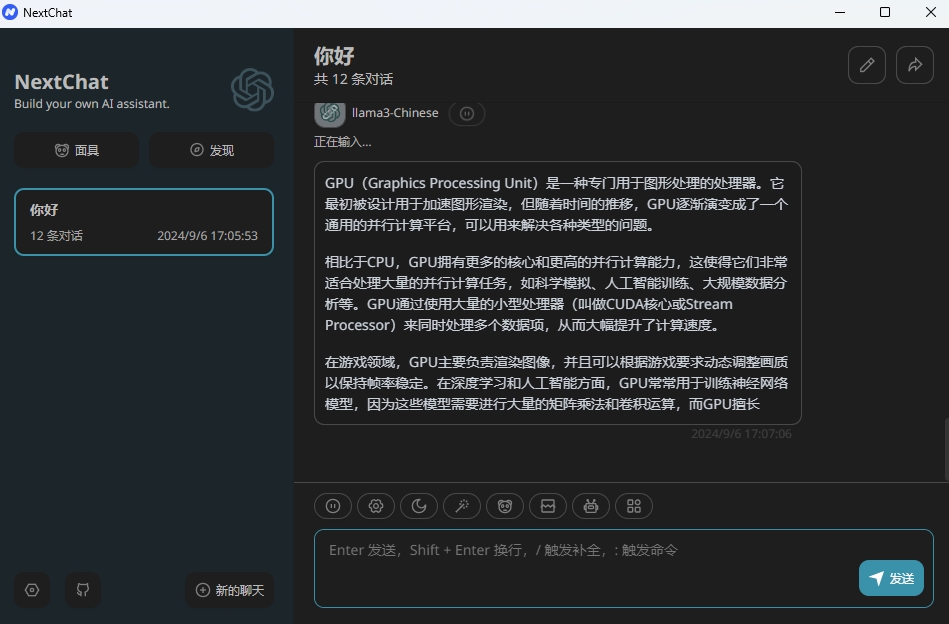Viewport: 949px width, 624px height.
Task: Click the share conversation arrow icon
Action: [914, 65]
